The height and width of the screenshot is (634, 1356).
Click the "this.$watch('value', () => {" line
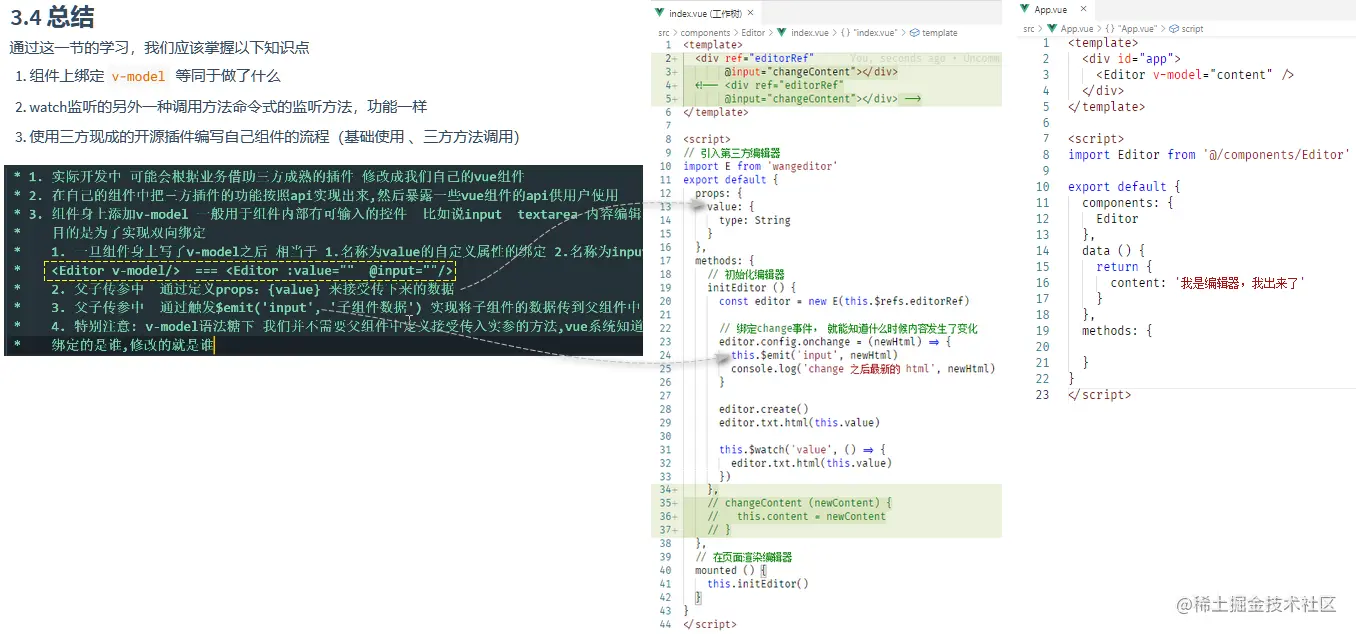pyautogui.click(x=802, y=449)
